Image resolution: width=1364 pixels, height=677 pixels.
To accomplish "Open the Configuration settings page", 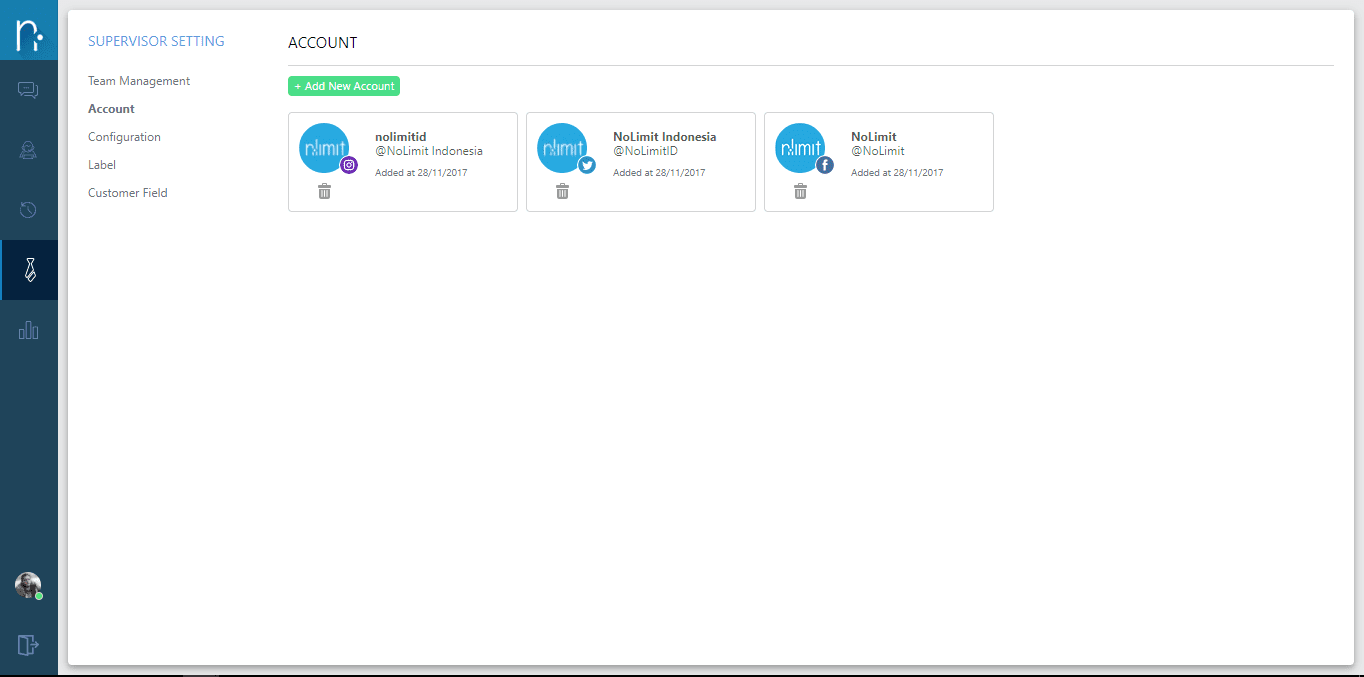I will (x=124, y=137).
